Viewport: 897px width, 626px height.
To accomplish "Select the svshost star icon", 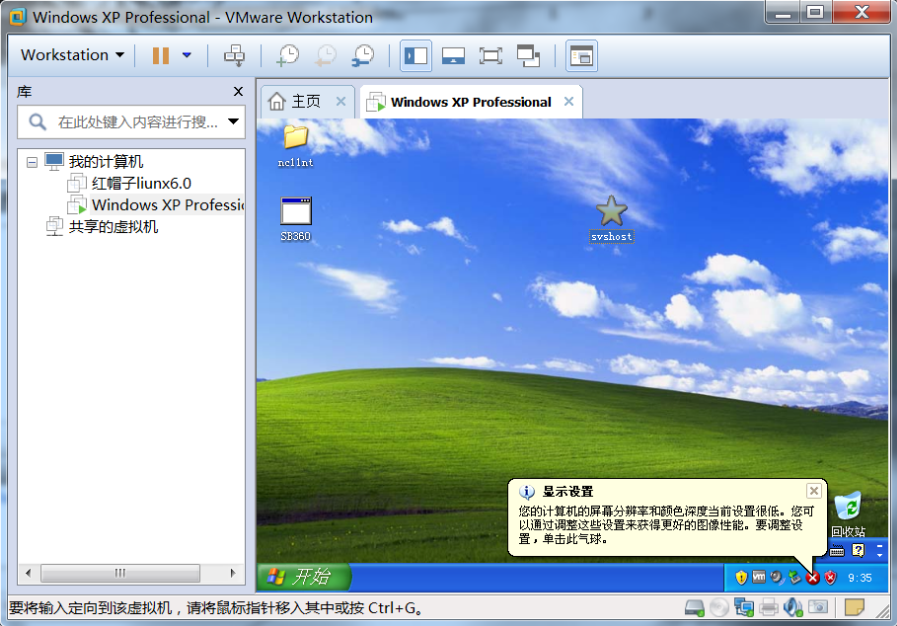I will (612, 219).
